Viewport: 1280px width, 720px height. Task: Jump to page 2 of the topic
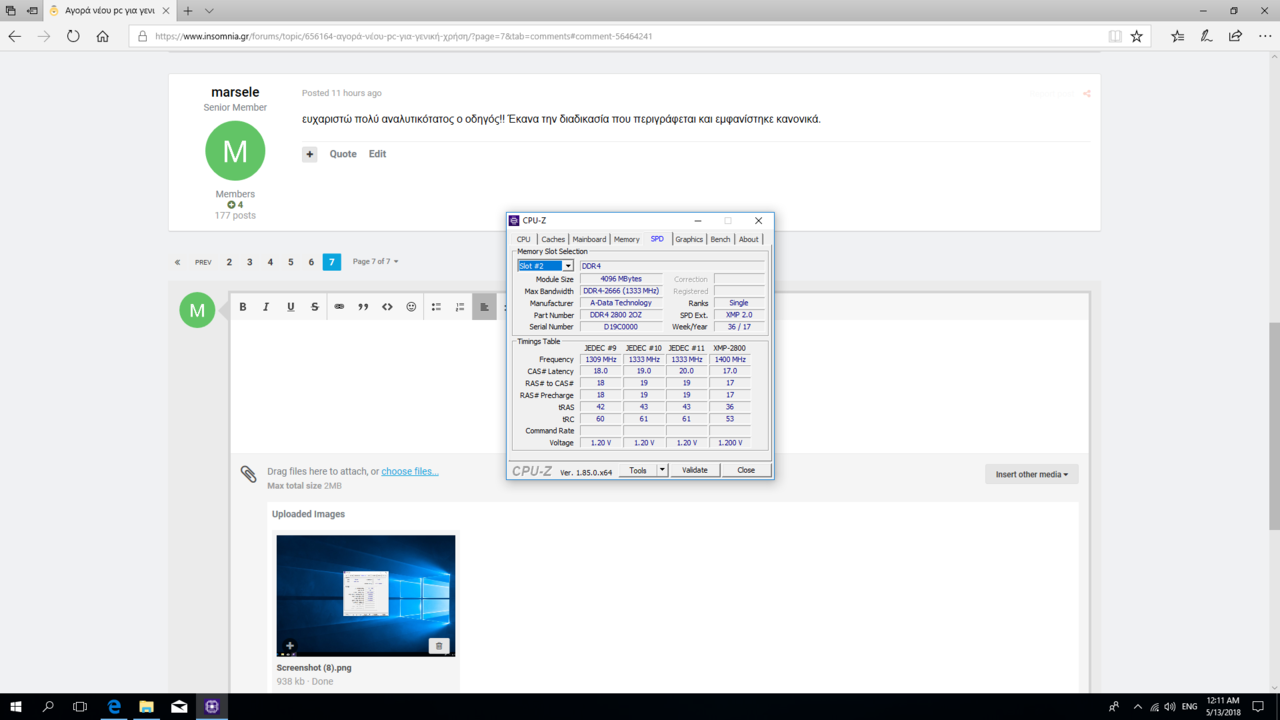coord(229,262)
